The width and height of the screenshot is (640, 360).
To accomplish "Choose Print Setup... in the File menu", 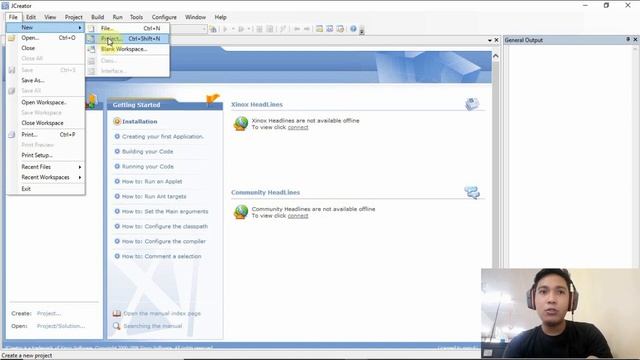I will (46, 155).
